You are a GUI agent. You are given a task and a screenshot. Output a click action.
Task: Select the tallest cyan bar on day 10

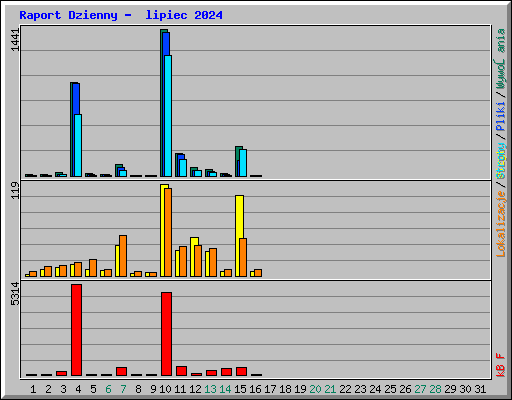tap(168, 116)
